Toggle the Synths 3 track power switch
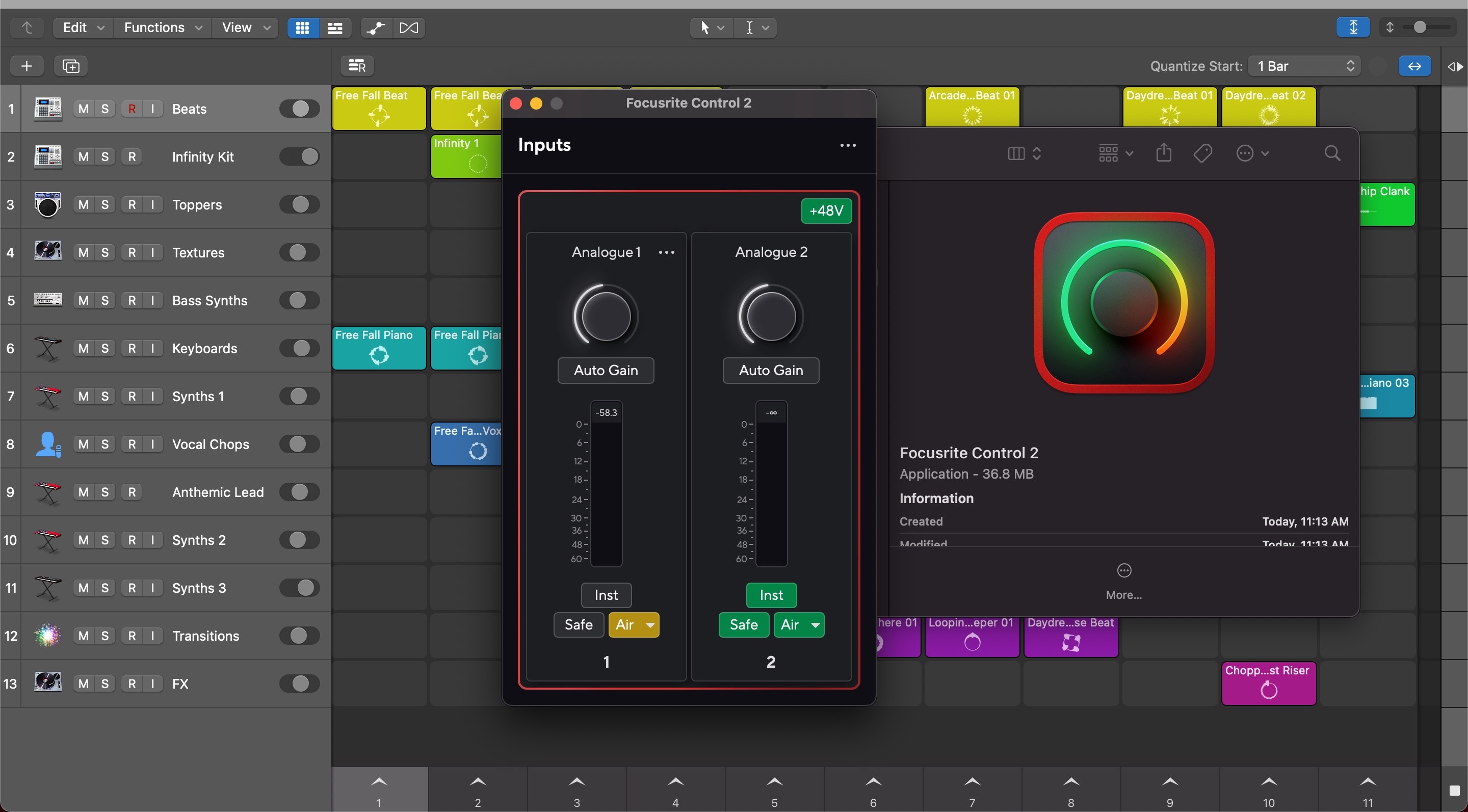Viewport: 1468px width, 812px height. (x=299, y=588)
